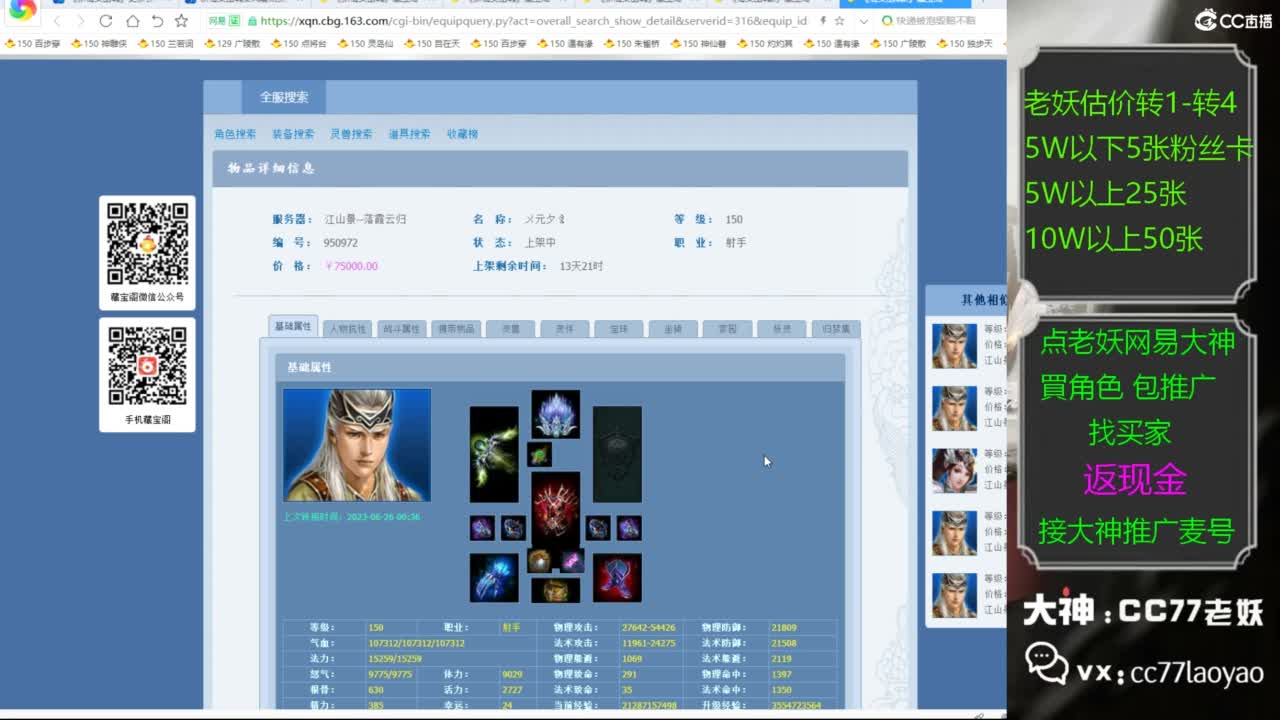
Task: Click the undo/restore arrow icon in toolbar
Action: tap(157, 21)
